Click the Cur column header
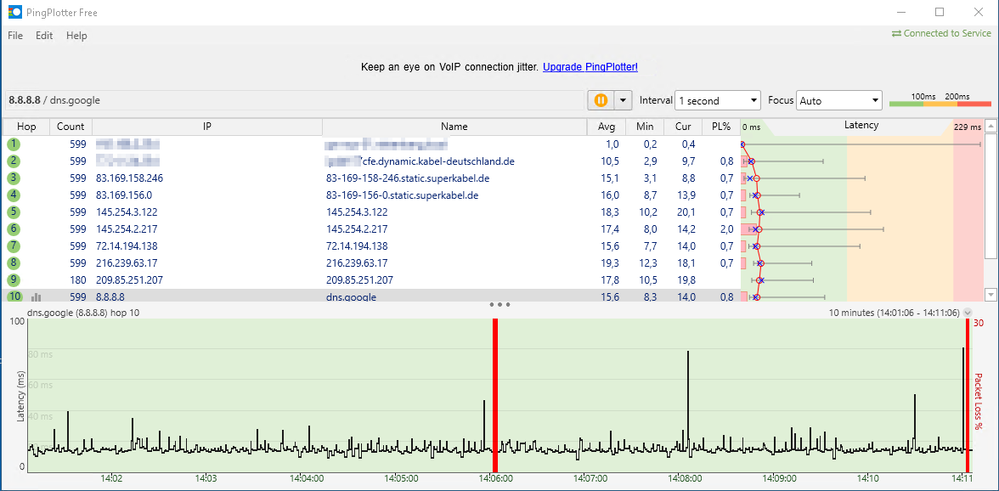The height and width of the screenshot is (491, 999). (683, 126)
